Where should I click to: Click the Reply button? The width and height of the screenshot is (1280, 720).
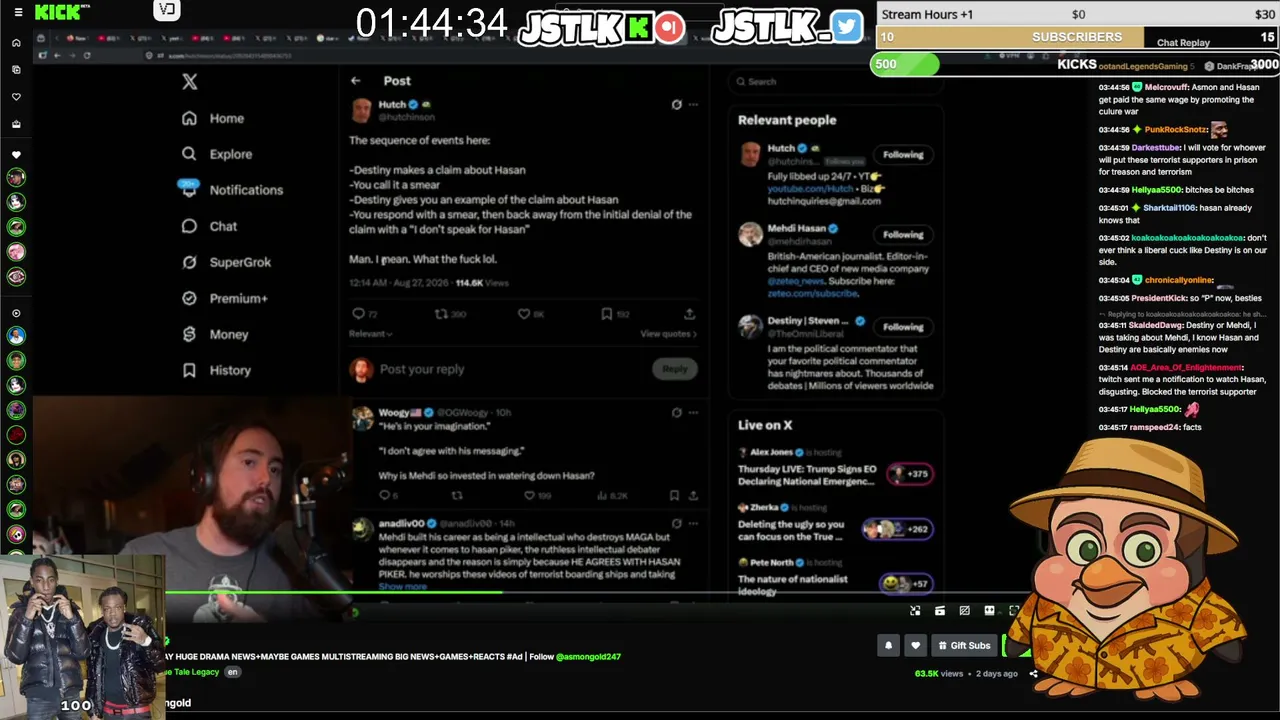675,369
